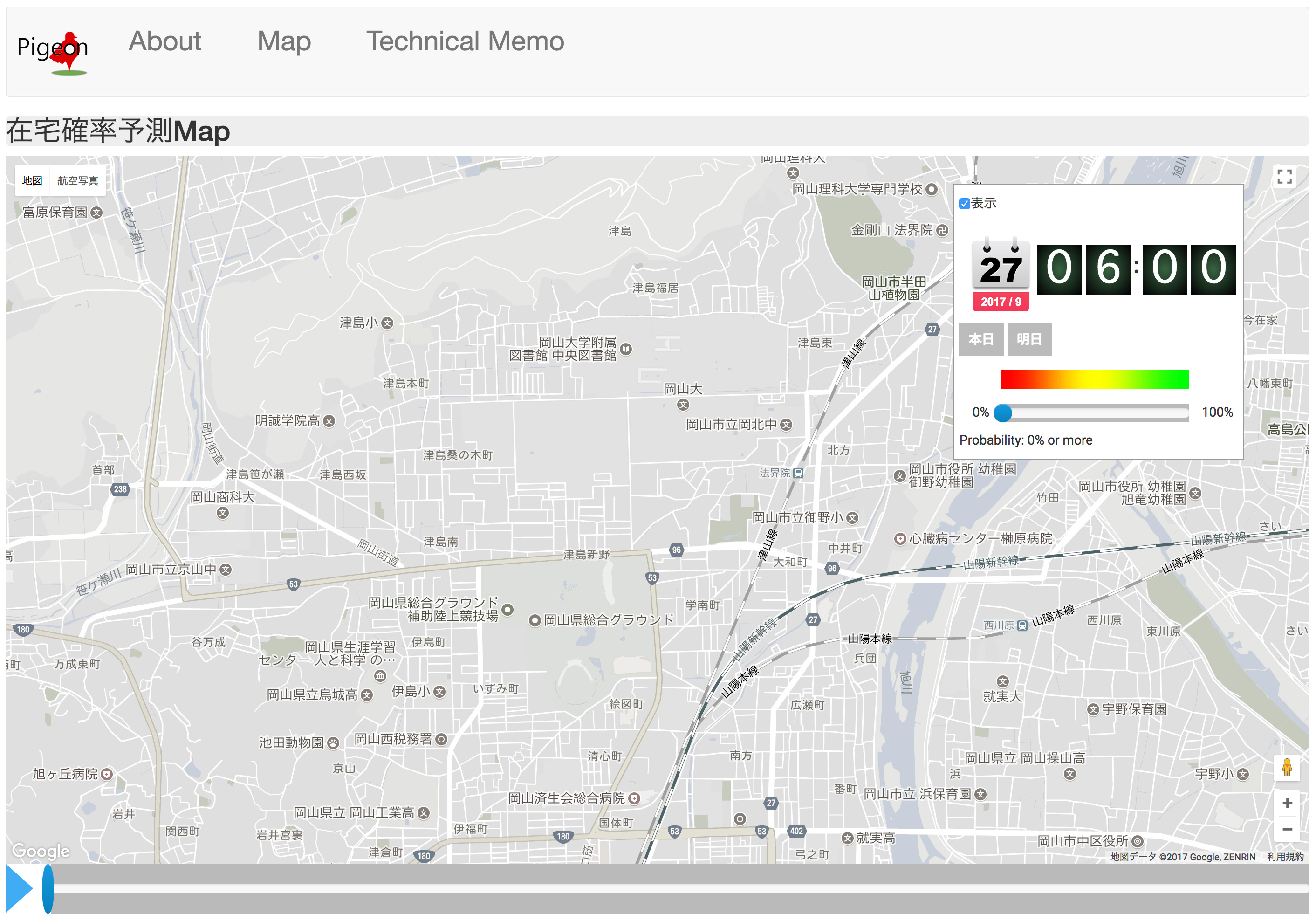Select the 本日 button
This screenshot has height=921, width=1316.
(980, 339)
